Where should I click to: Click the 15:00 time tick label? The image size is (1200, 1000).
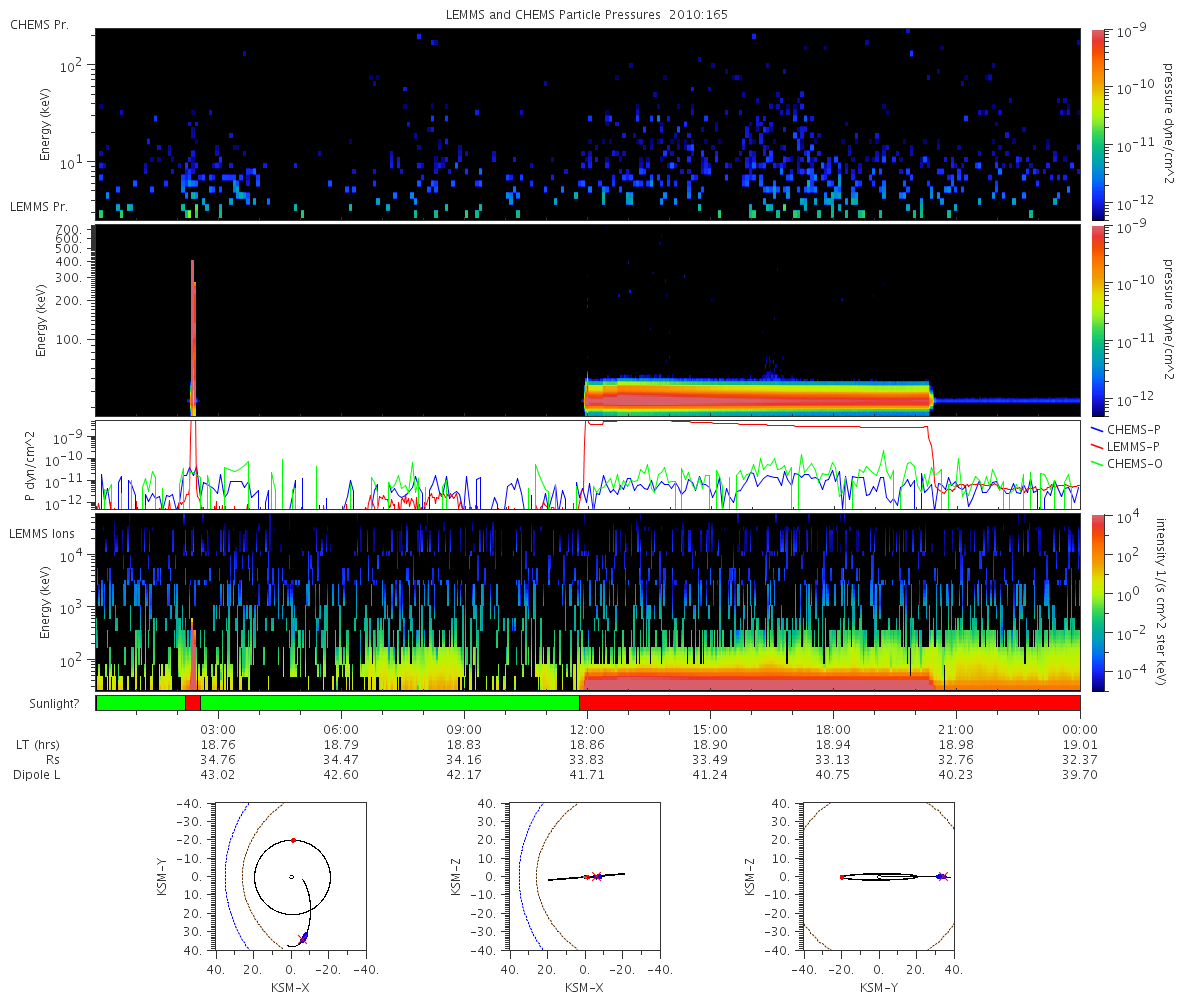pos(710,729)
